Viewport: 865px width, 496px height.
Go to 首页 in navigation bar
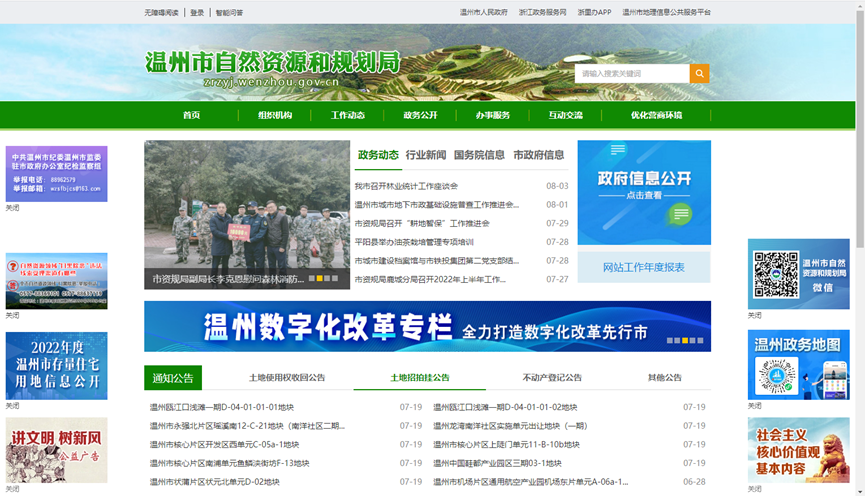coord(191,115)
